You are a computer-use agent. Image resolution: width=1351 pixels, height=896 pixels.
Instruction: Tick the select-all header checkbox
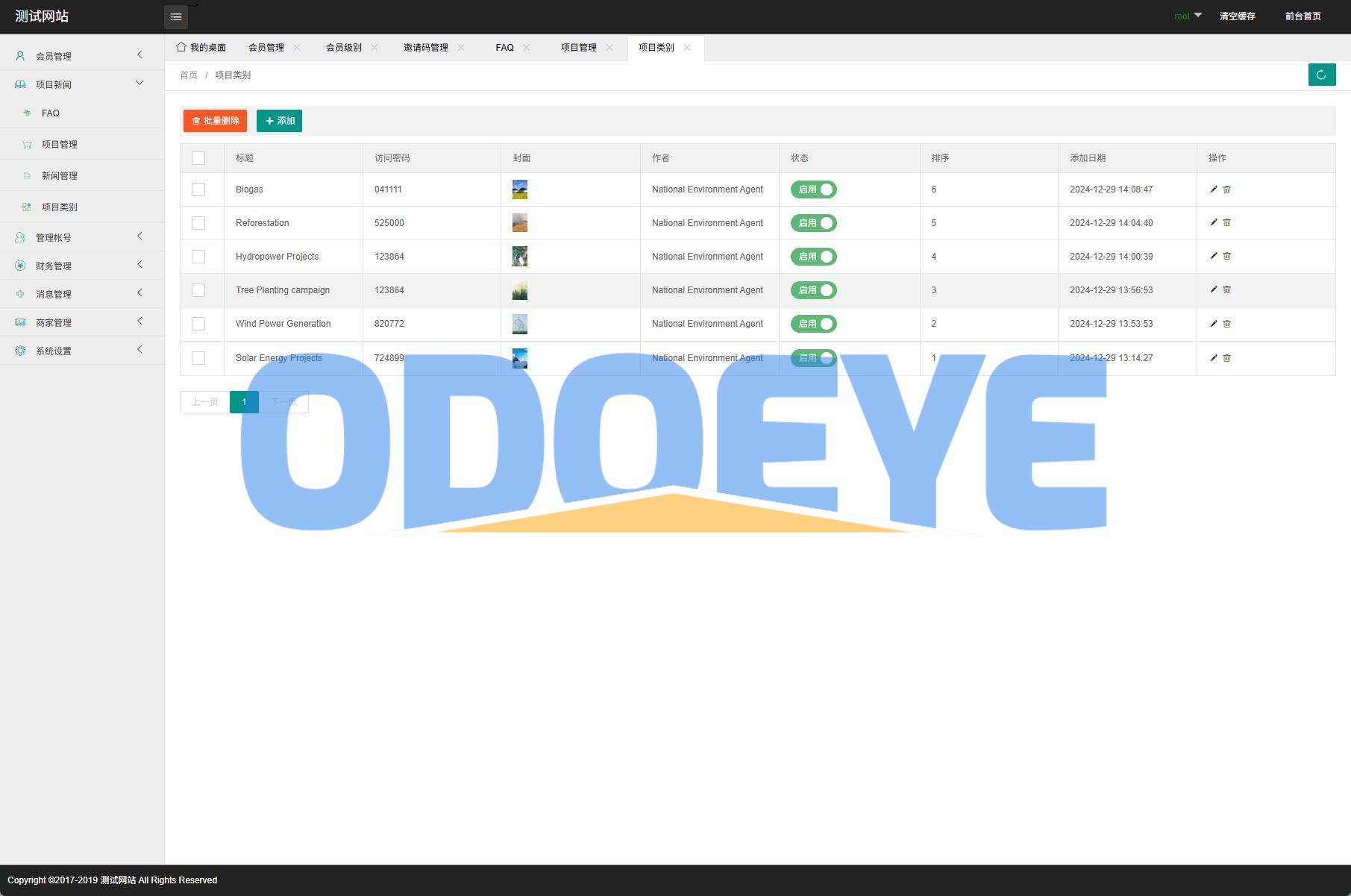pyautogui.click(x=198, y=158)
